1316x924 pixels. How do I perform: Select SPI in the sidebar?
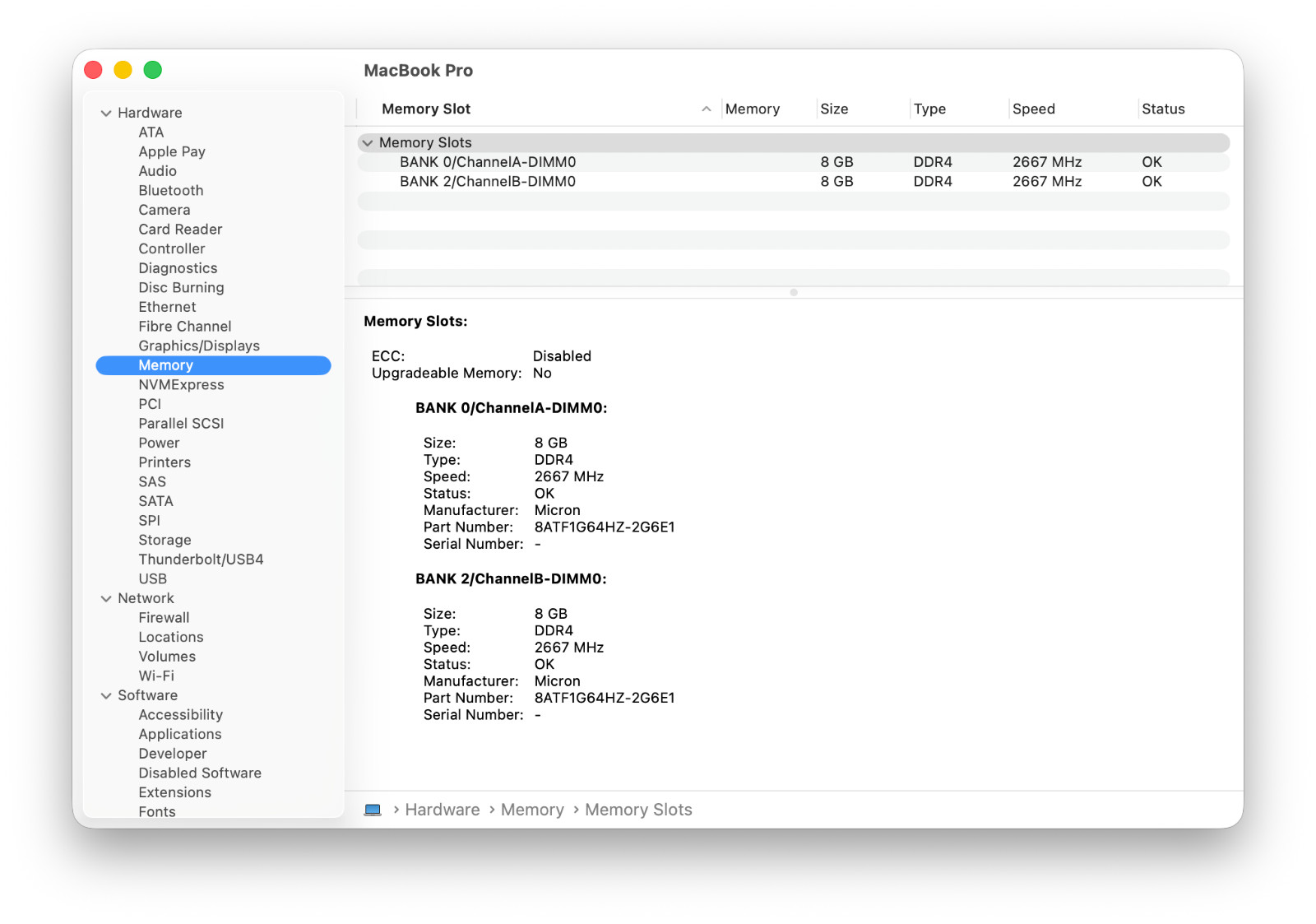(x=150, y=520)
